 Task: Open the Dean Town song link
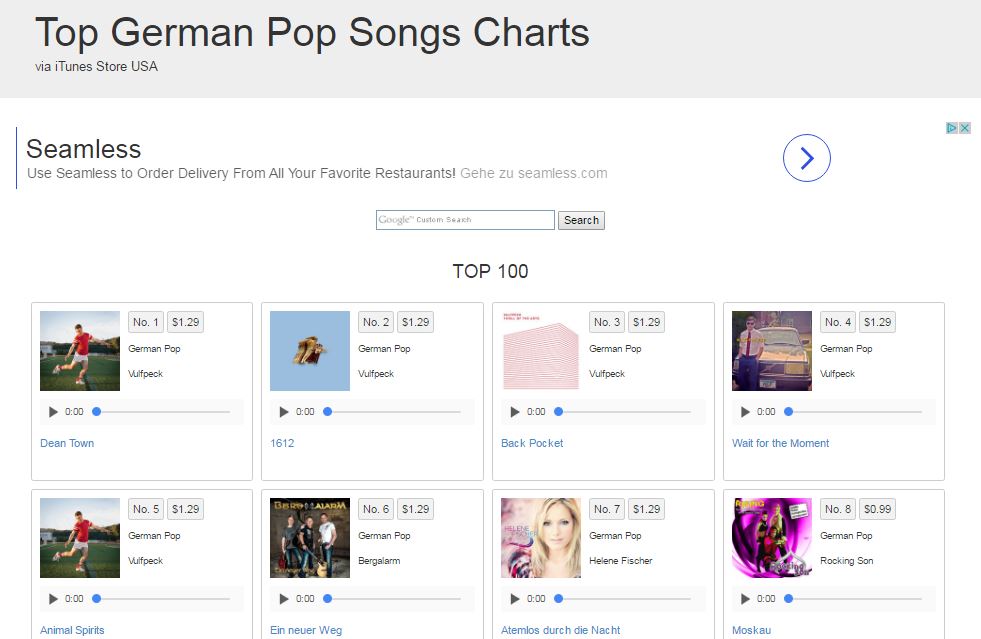pos(67,443)
